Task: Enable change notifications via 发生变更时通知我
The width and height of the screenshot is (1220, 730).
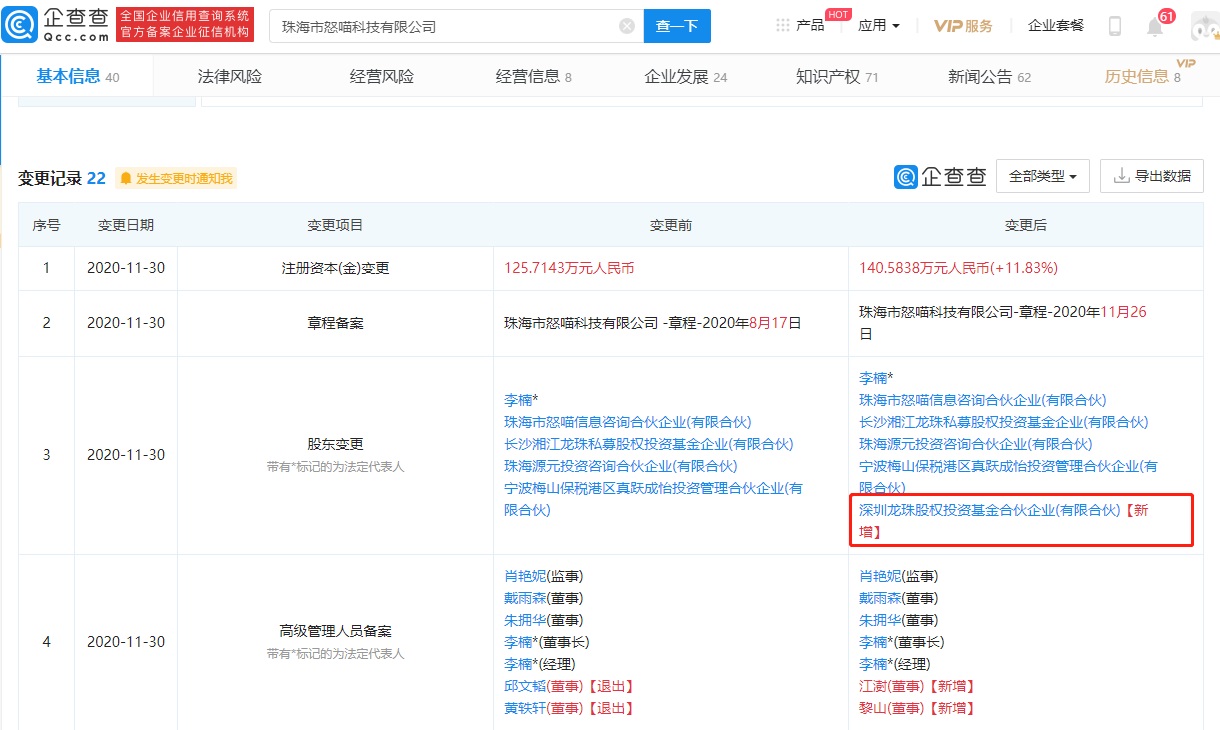Action: pos(176,177)
